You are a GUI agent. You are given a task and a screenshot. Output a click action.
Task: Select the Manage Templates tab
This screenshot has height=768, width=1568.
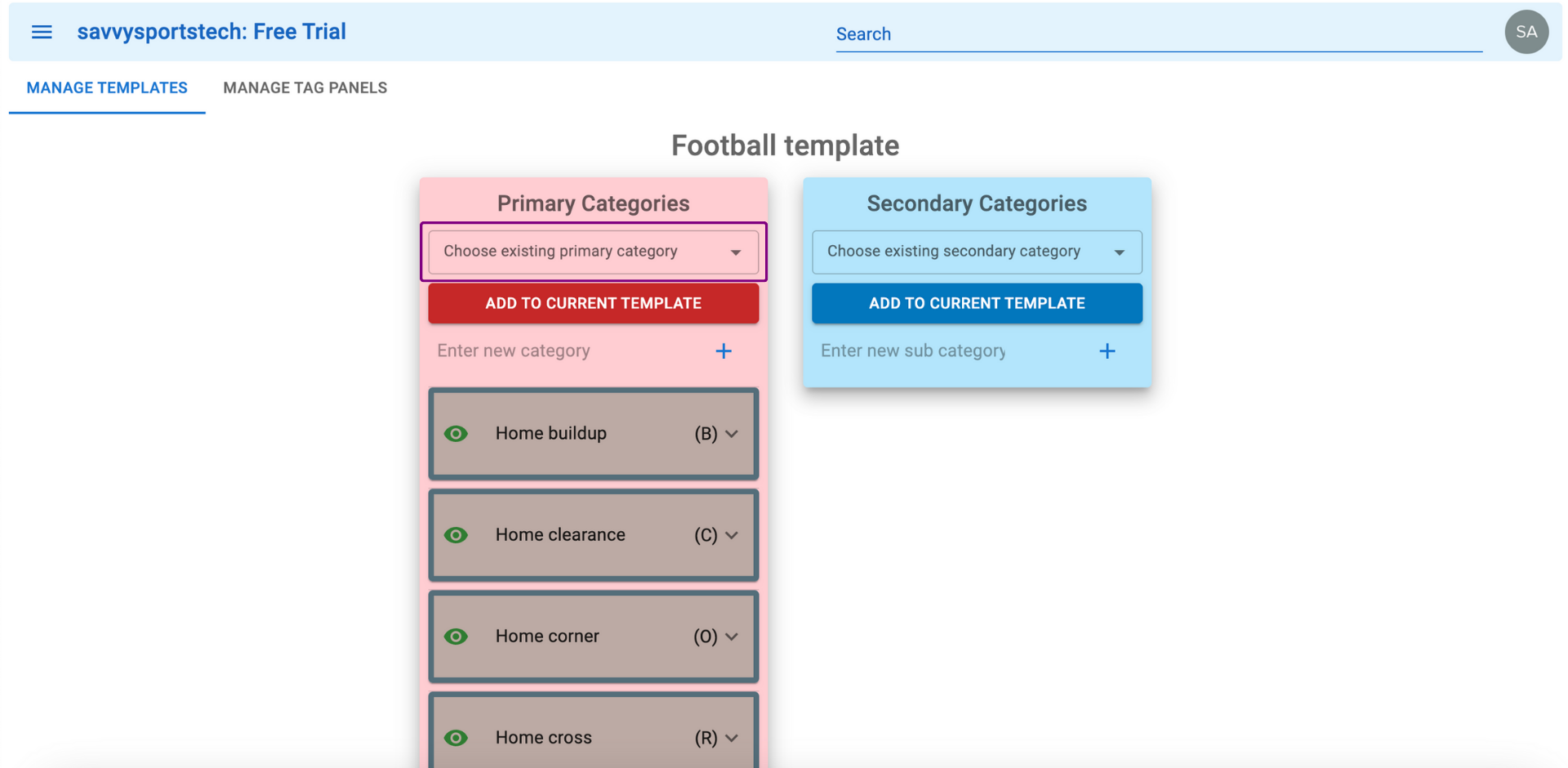(x=107, y=87)
